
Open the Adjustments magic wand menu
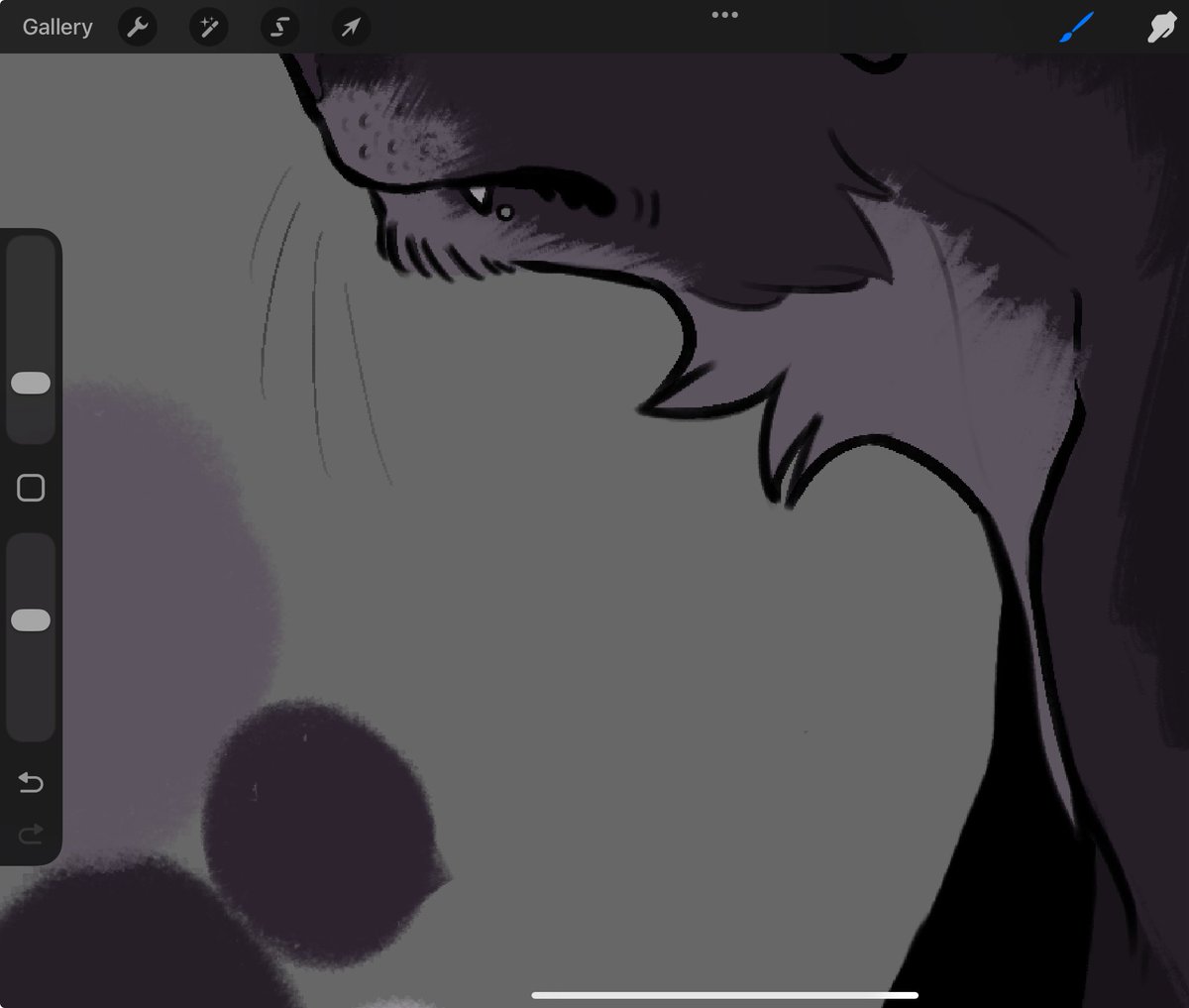[209, 27]
